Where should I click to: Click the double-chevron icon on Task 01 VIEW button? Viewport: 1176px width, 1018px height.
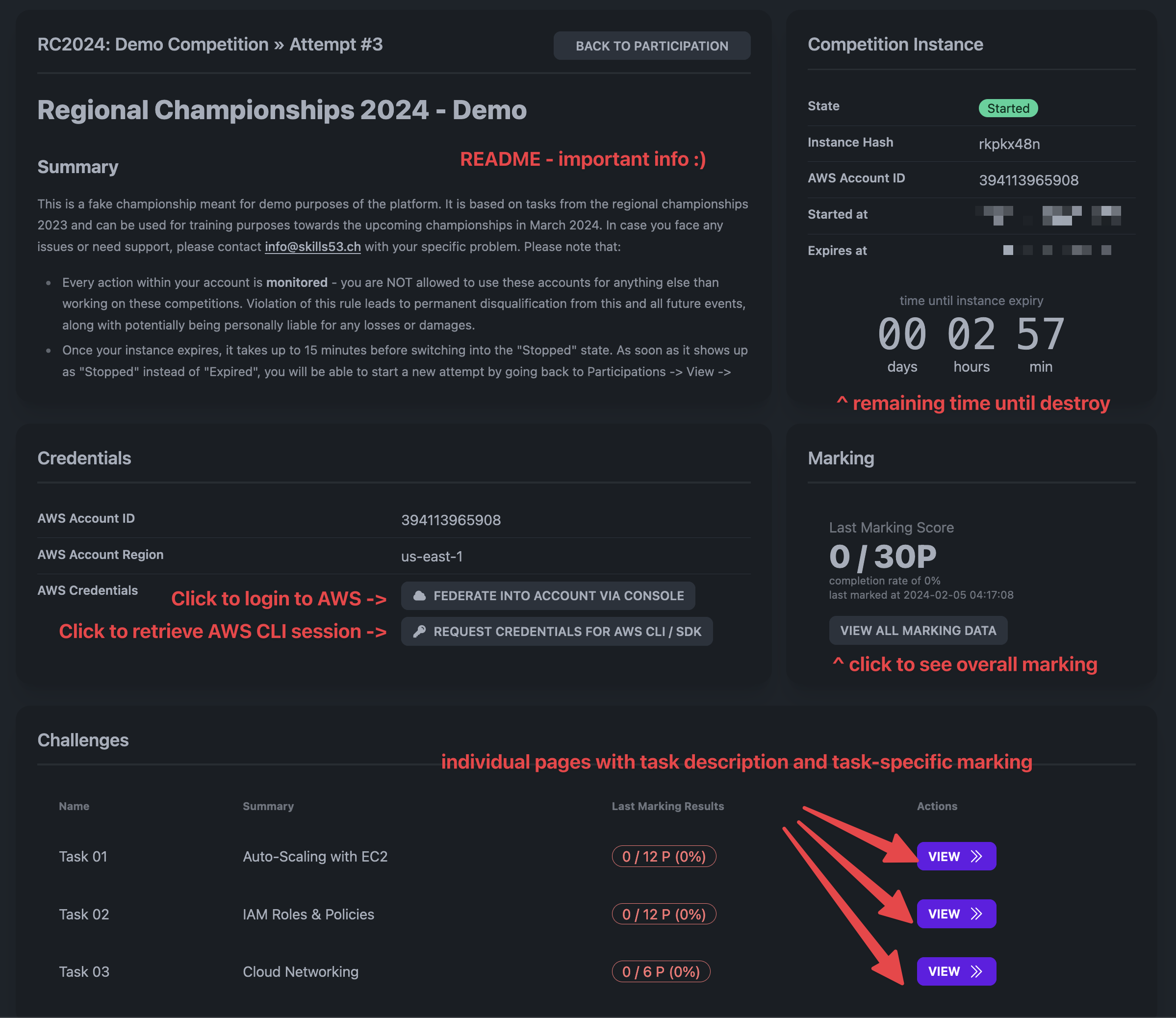[x=976, y=856]
